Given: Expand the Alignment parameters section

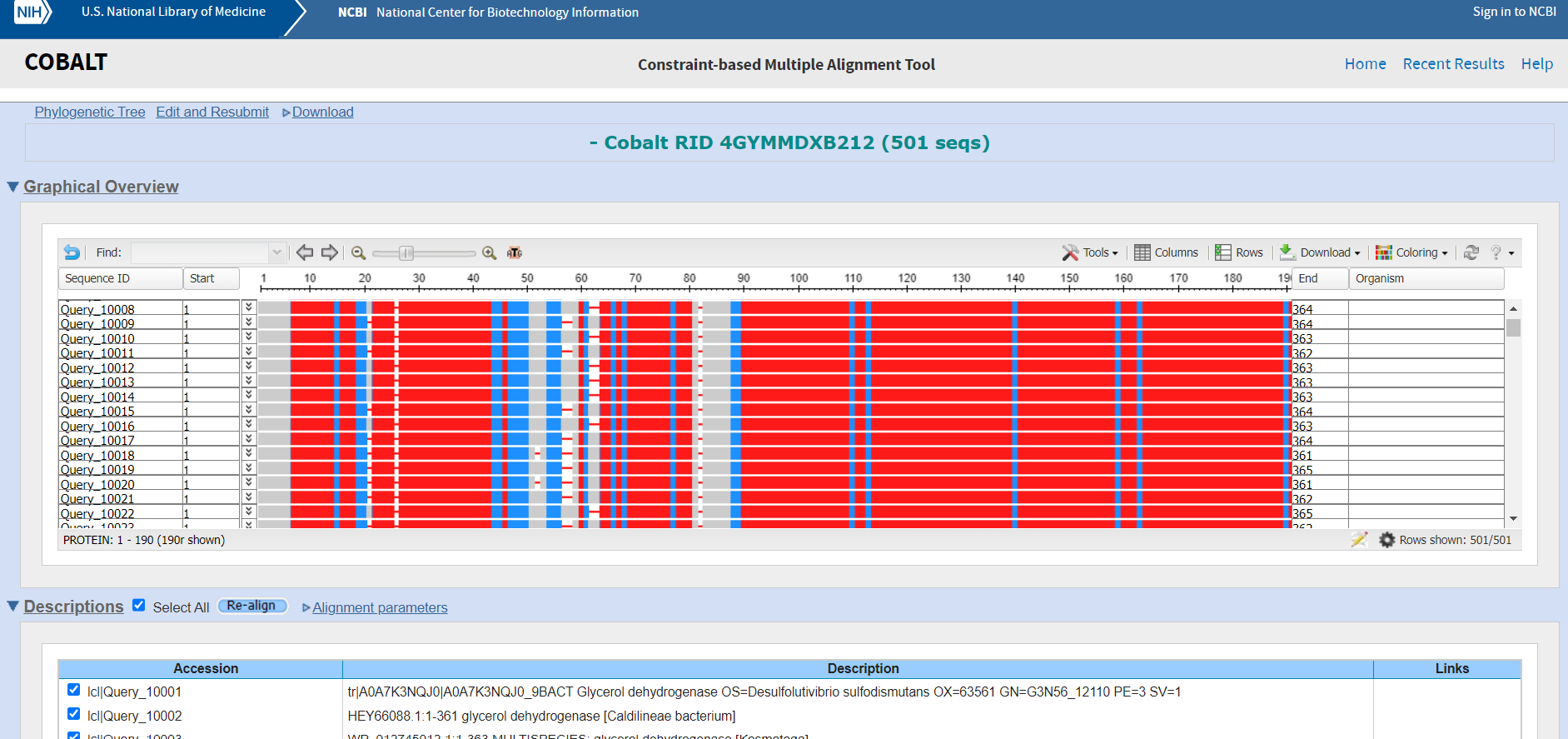Looking at the screenshot, I should (375, 607).
